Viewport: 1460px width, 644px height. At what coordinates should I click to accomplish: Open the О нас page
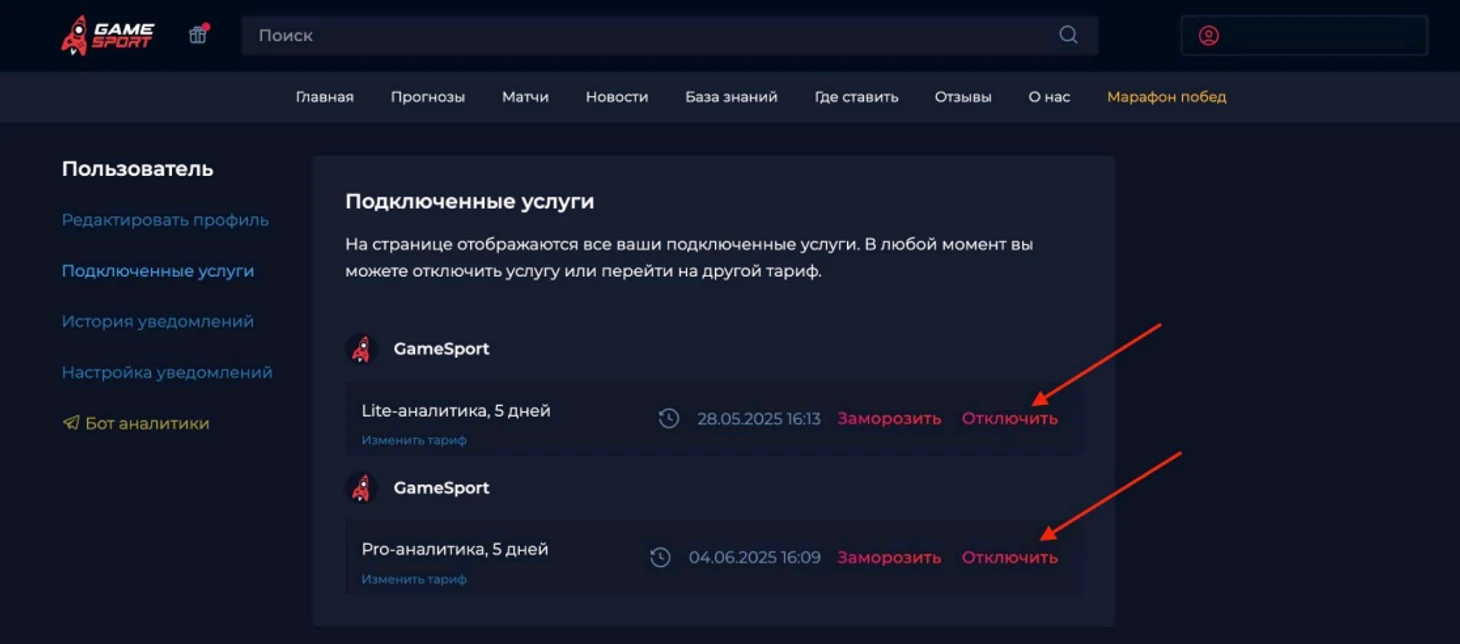click(1049, 97)
